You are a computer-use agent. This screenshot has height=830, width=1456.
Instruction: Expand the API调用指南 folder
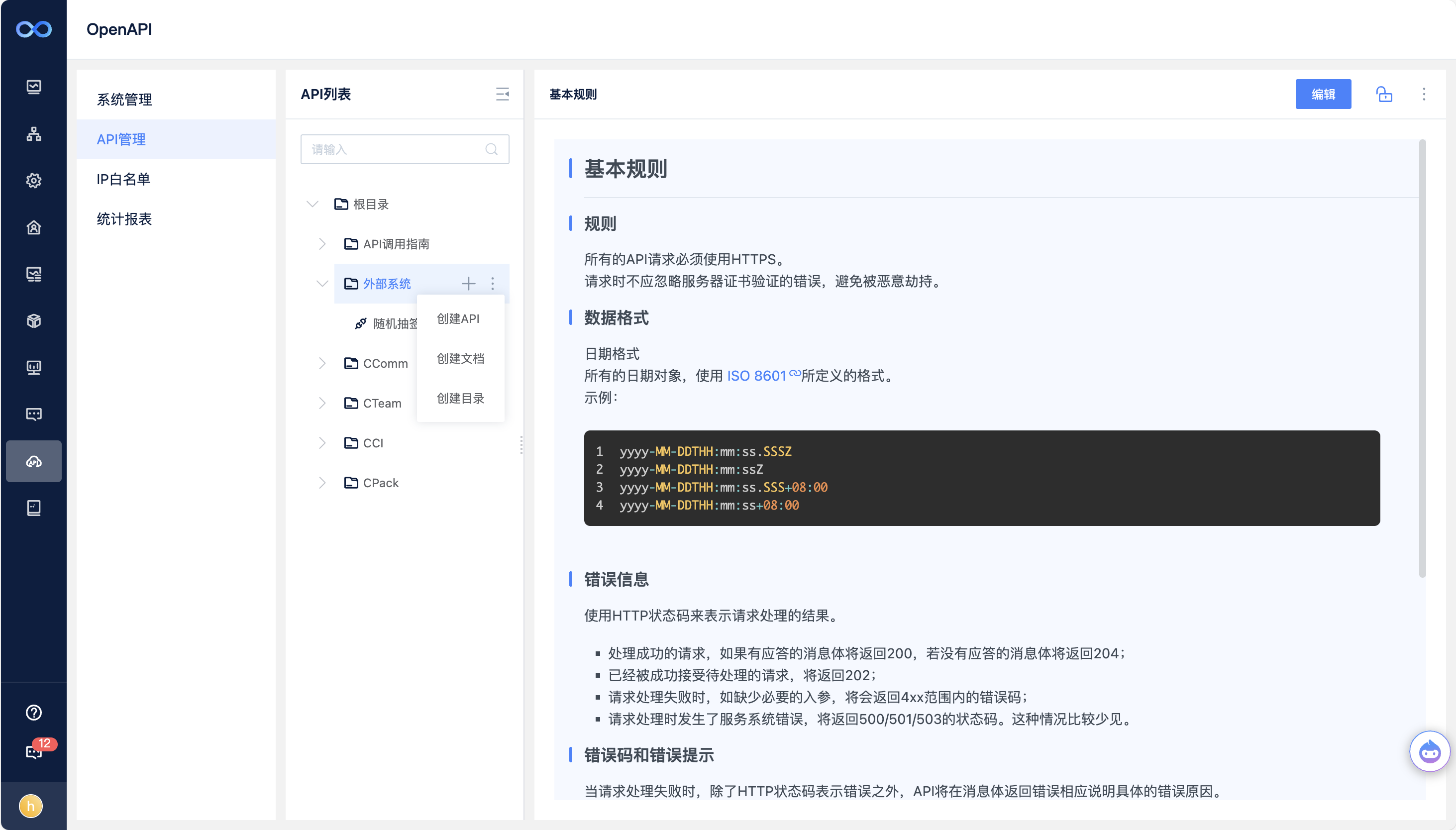coord(322,244)
